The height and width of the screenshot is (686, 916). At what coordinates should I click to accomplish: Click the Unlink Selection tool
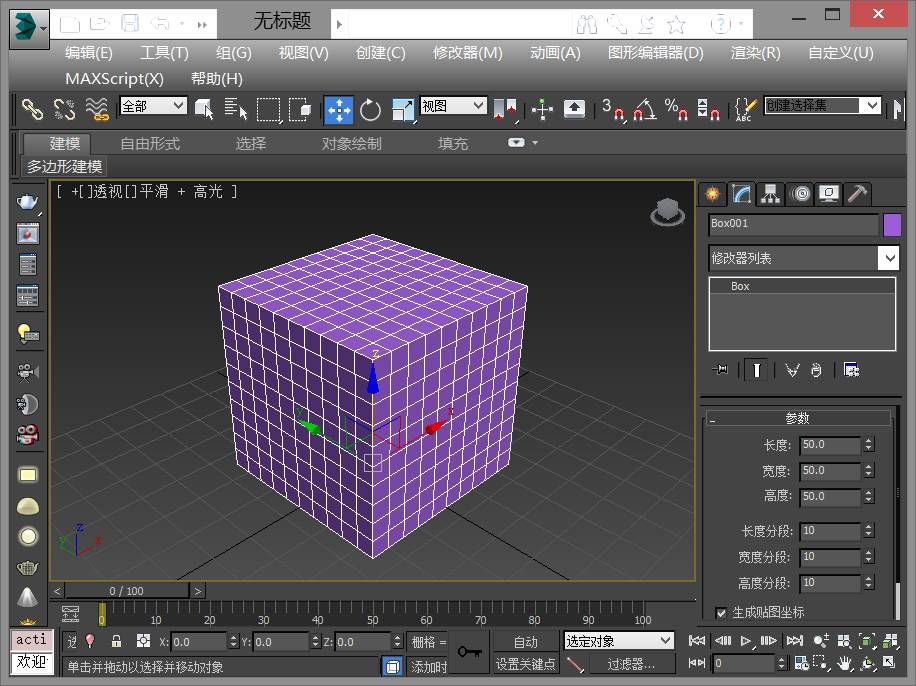tap(64, 109)
